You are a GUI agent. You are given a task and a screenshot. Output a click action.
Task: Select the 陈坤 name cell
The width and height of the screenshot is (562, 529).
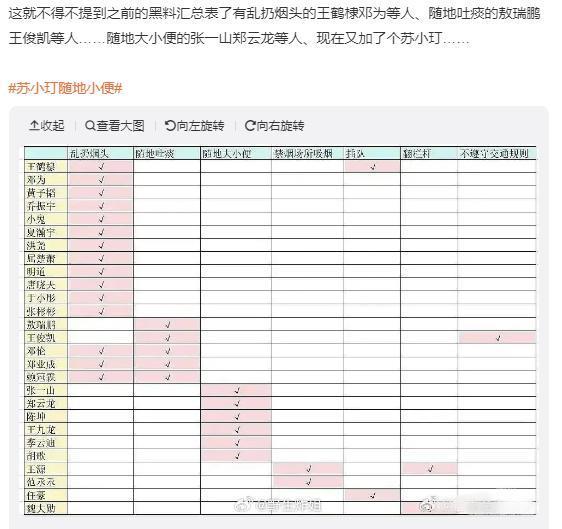[x=46, y=416]
